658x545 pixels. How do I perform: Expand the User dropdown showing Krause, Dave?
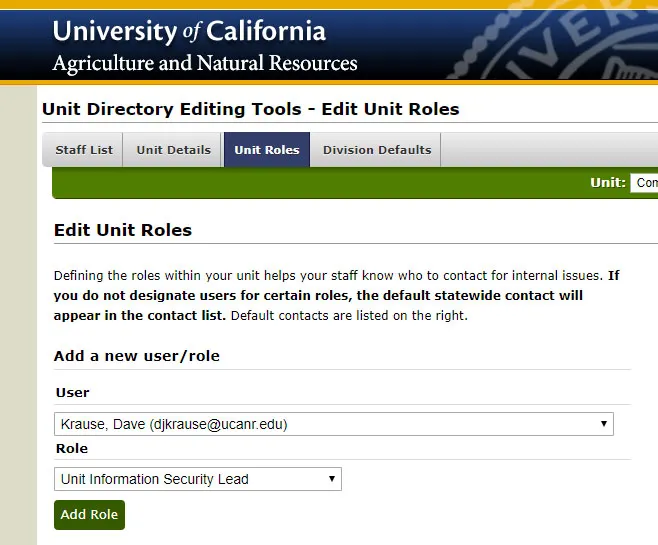pos(333,424)
